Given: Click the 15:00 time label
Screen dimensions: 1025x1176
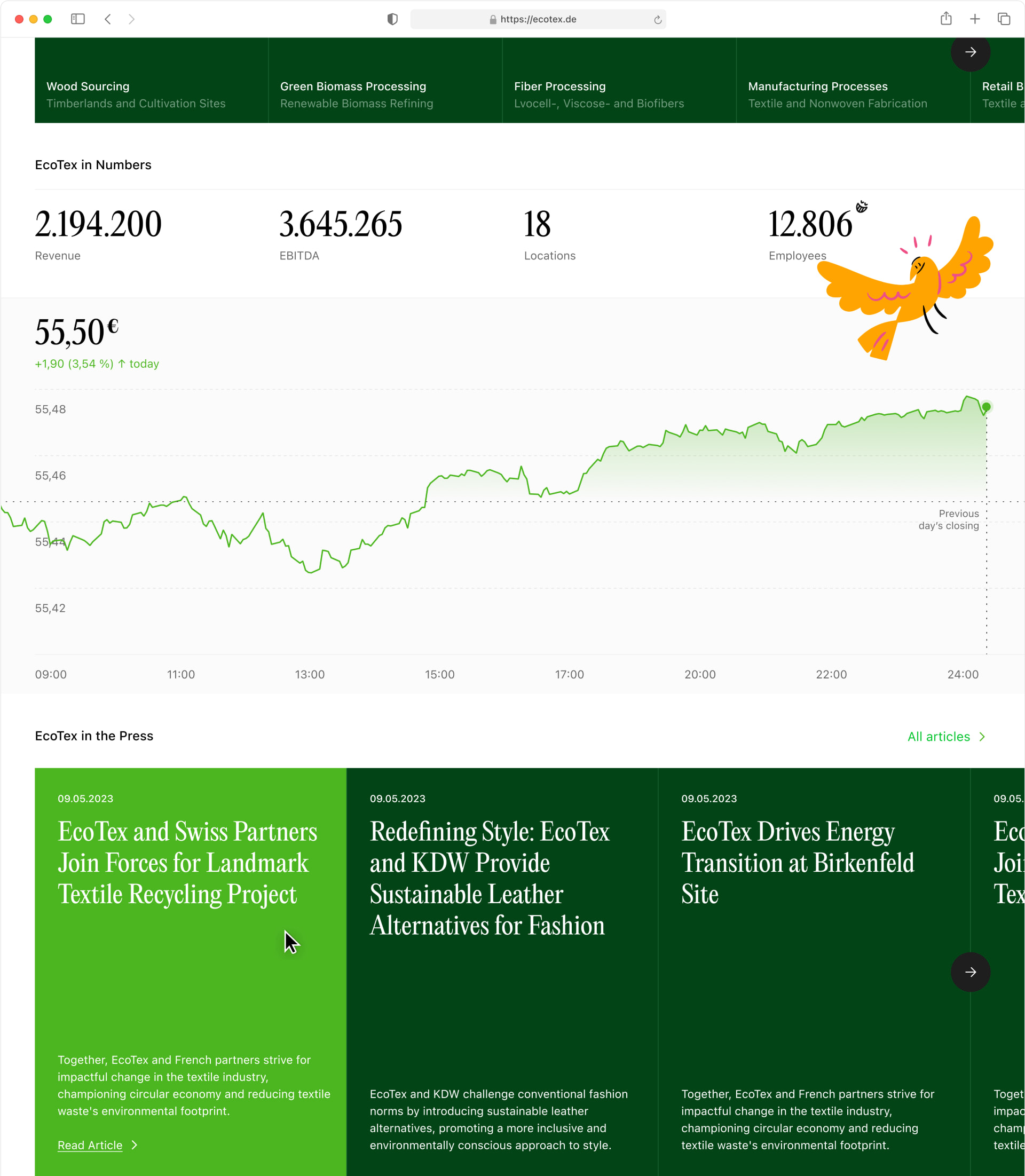Looking at the screenshot, I should pyautogui.click(x=439, y=674).
